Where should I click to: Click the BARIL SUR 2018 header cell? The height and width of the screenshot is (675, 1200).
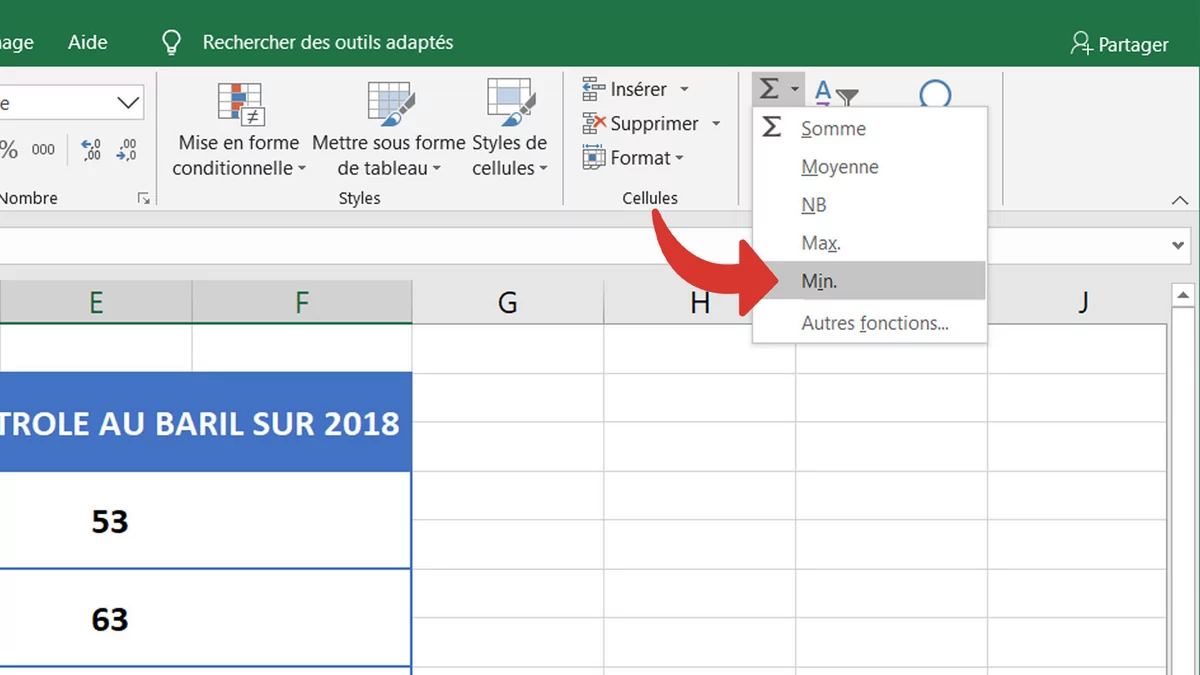tap(205, 423)
